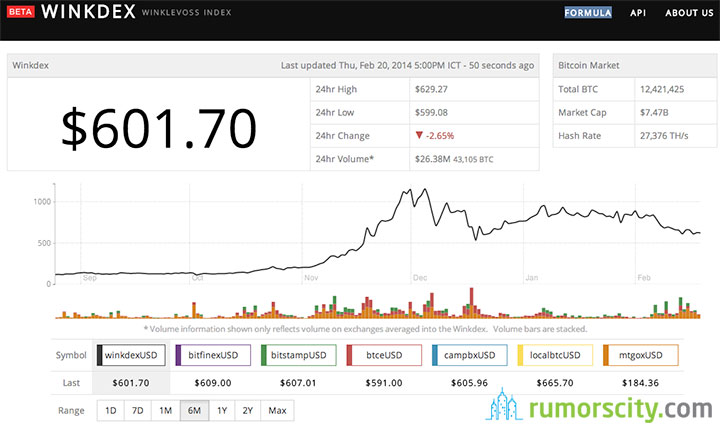The width and height of the screenshot is (720, 425).
Task: Click the Total BTC value 12,421,425
Action: (662, 89)
